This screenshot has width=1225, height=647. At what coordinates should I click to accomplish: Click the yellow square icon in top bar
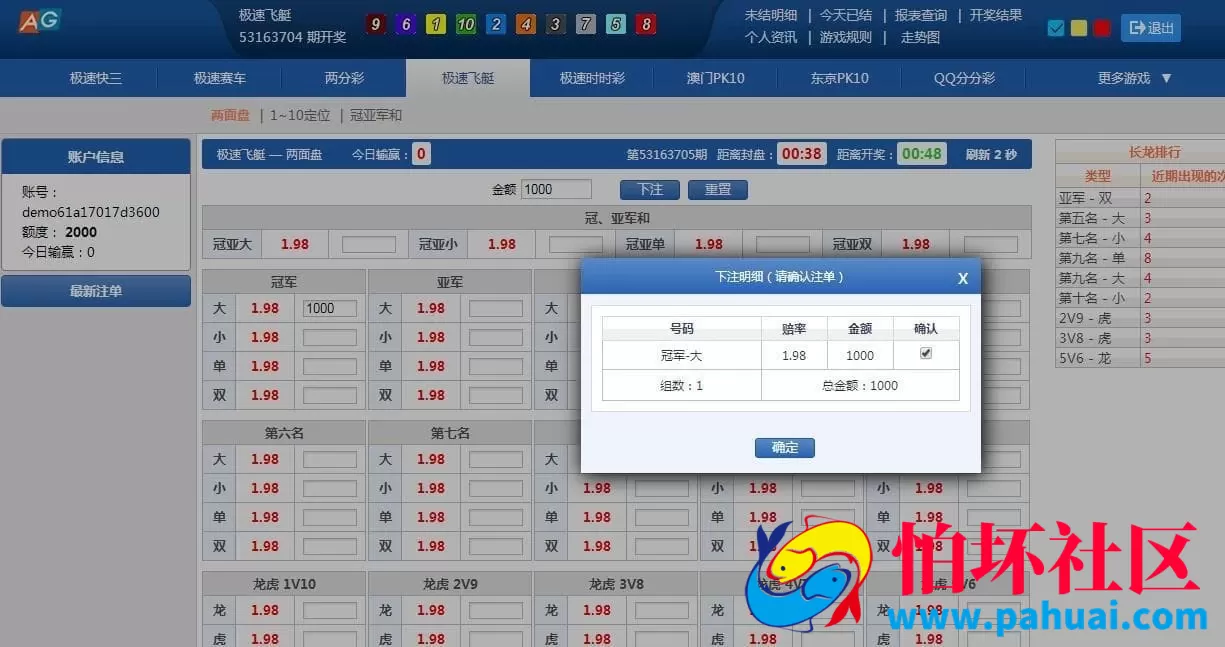(1078, 28)
